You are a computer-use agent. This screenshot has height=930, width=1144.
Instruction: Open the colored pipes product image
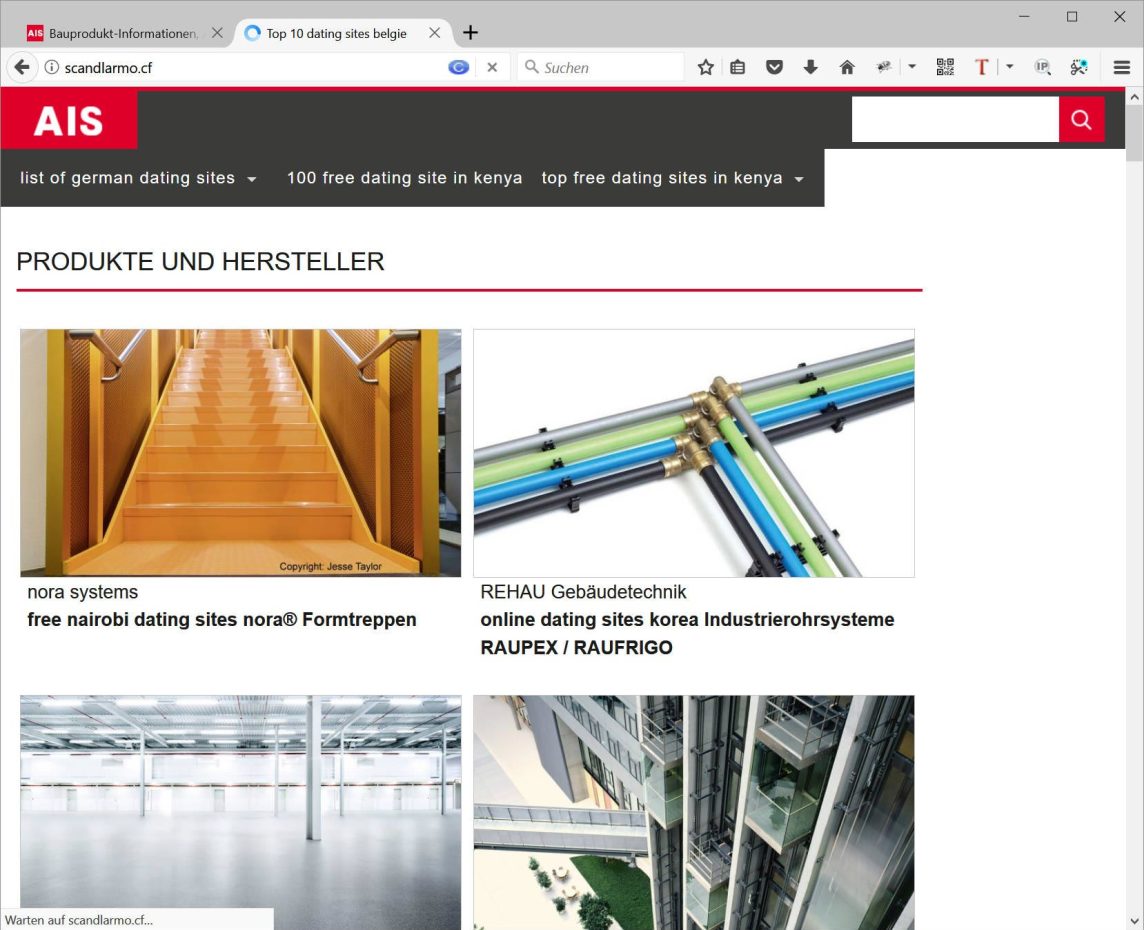694,453
